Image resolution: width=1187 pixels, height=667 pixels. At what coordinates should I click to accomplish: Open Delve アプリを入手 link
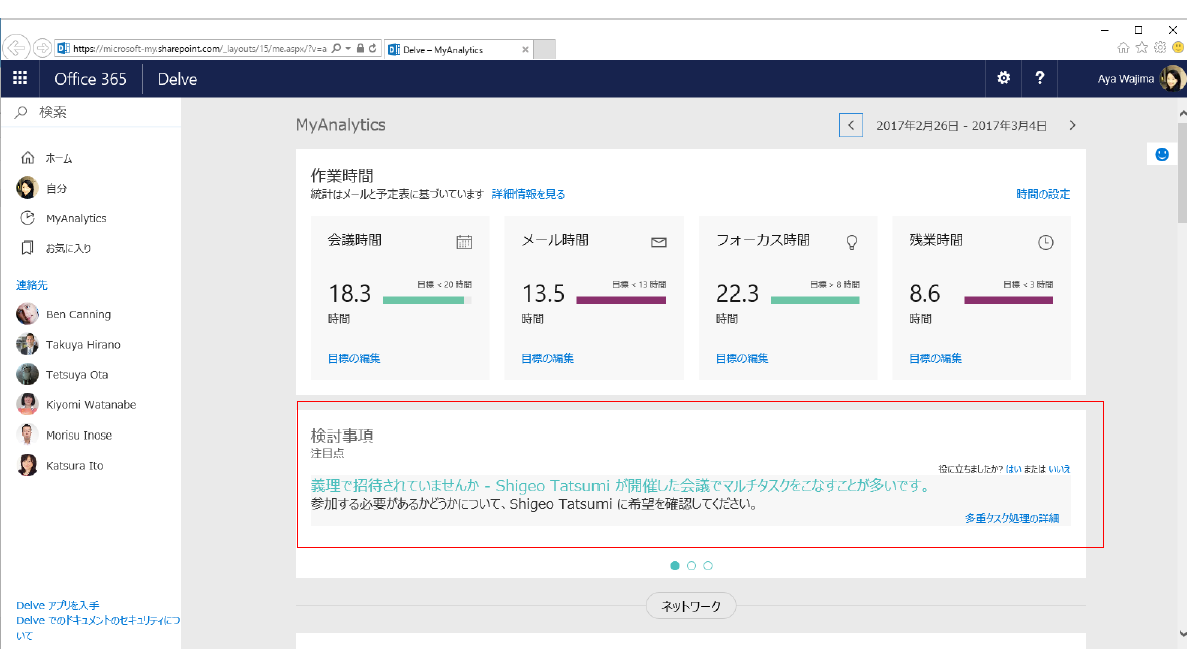tap(58, 605)
